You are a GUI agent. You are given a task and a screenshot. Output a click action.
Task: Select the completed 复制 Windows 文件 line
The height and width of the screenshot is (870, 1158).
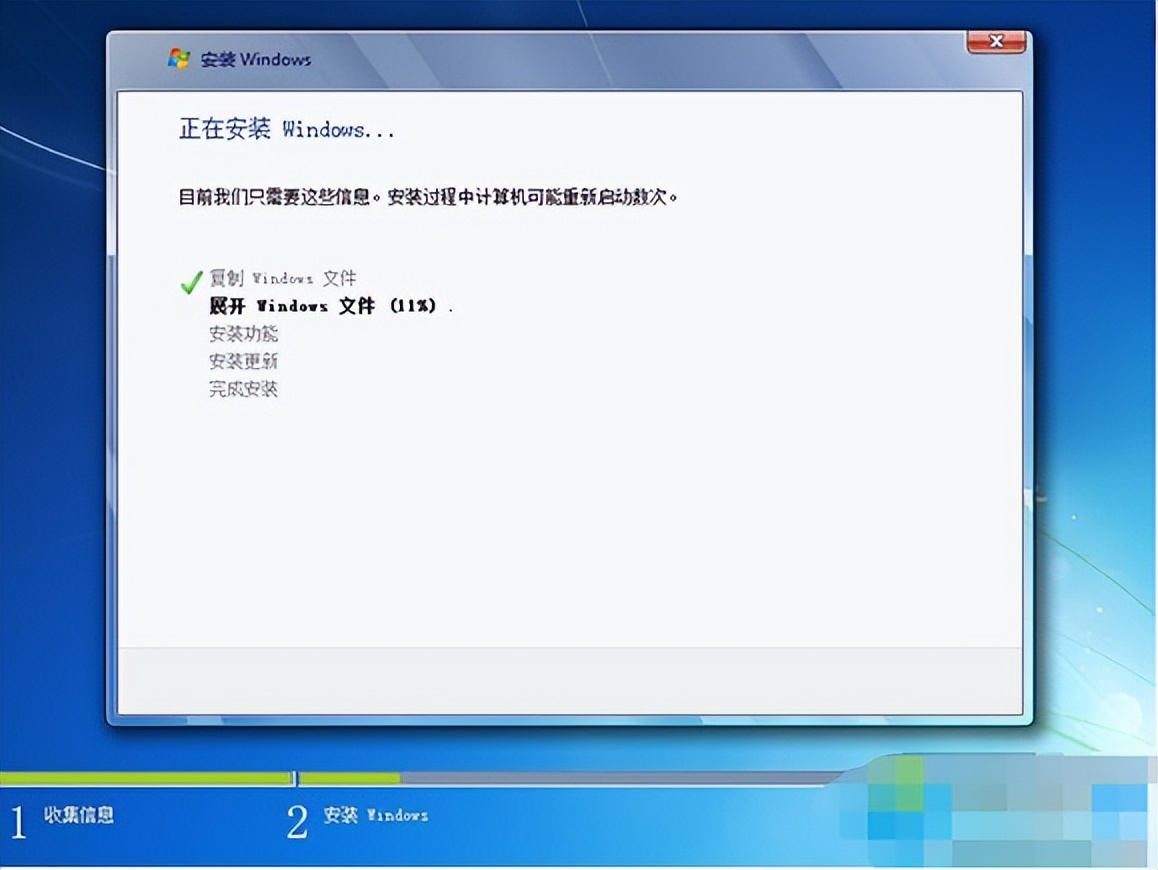pyautogui.click(x=281, y=279)
